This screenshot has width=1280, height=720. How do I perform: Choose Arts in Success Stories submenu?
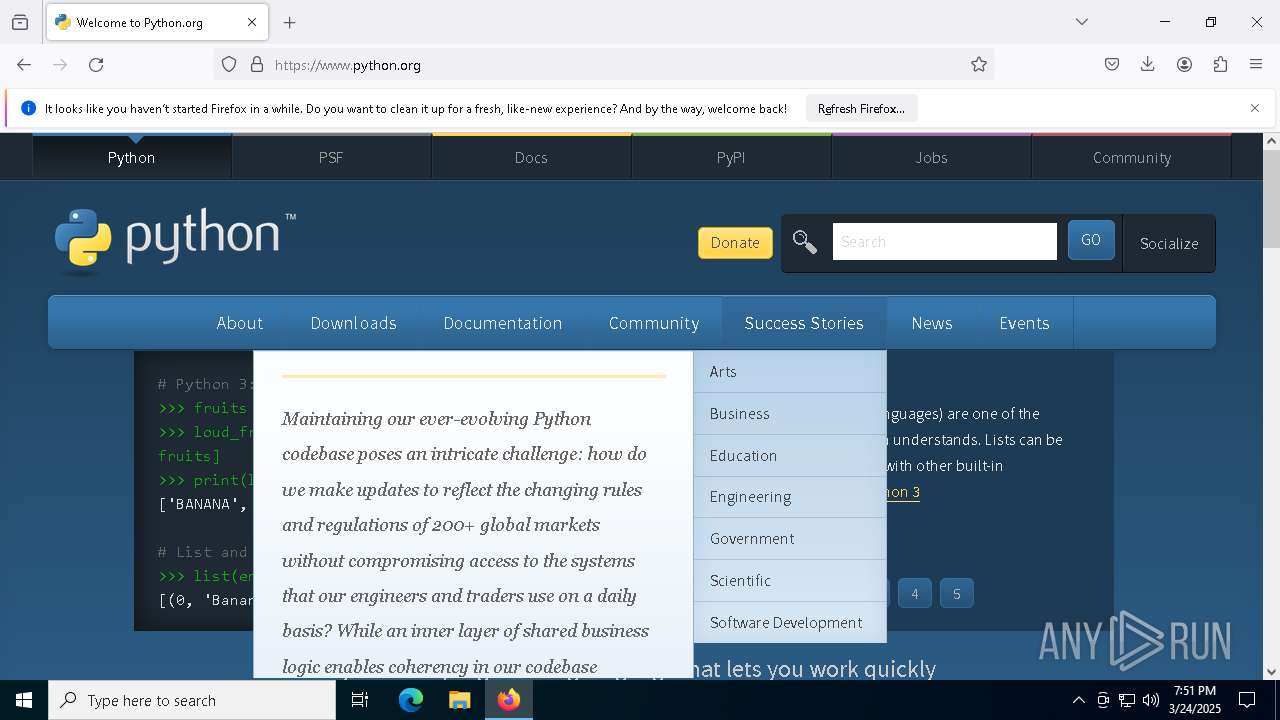tap(790, 371)
